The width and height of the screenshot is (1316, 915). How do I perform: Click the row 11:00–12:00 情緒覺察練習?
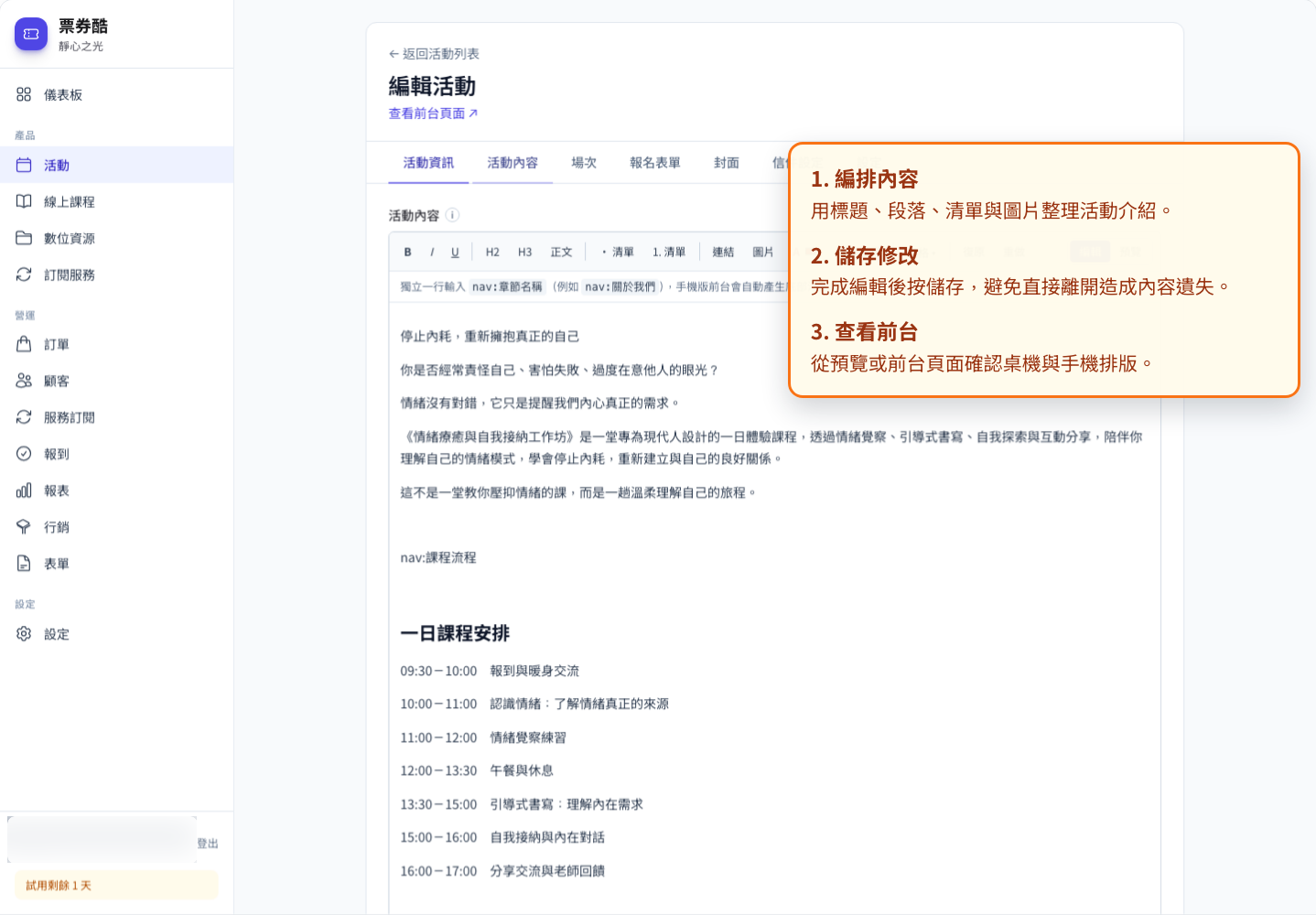click(x=483, y=737)
